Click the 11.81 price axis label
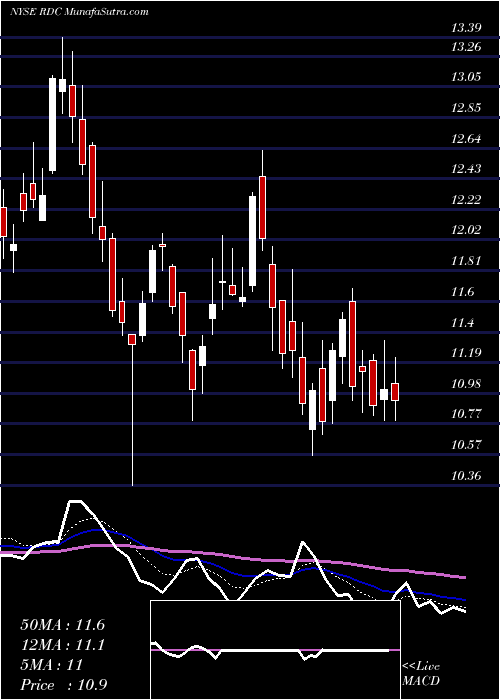 466,261
